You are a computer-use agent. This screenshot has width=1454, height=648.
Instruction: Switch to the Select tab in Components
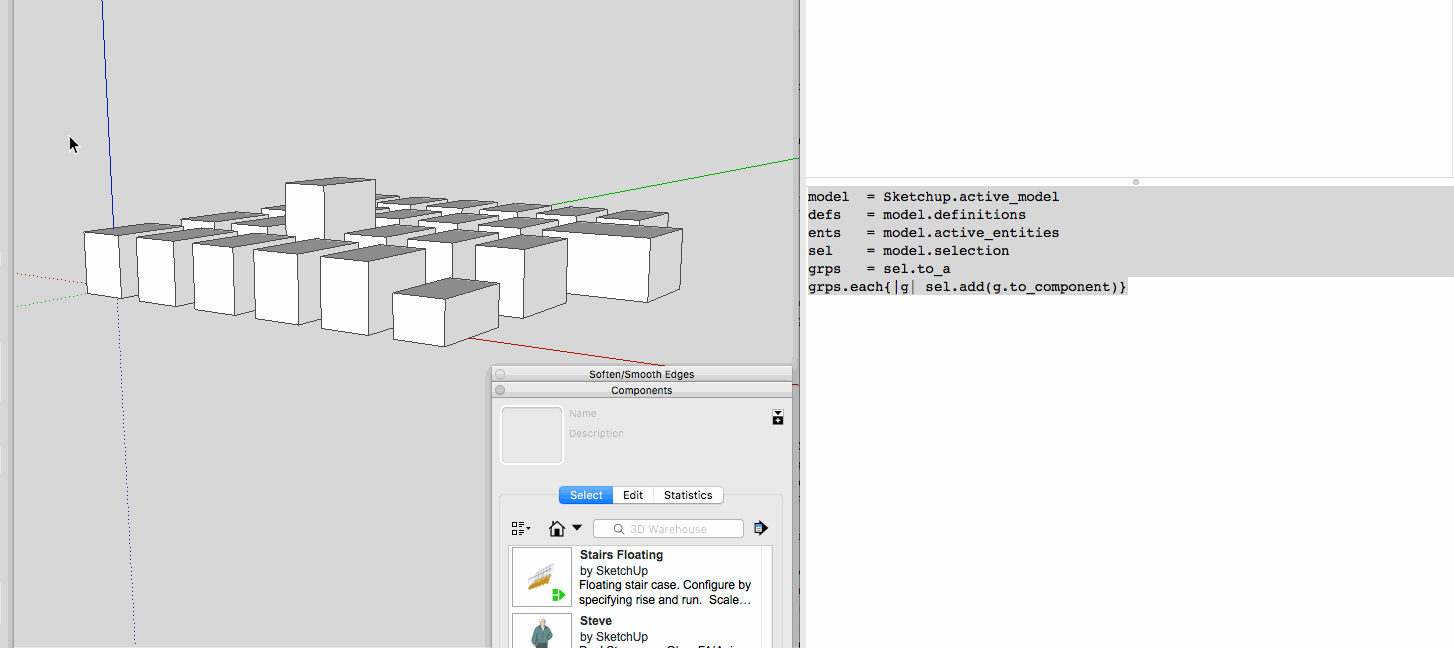pos(586,495)
